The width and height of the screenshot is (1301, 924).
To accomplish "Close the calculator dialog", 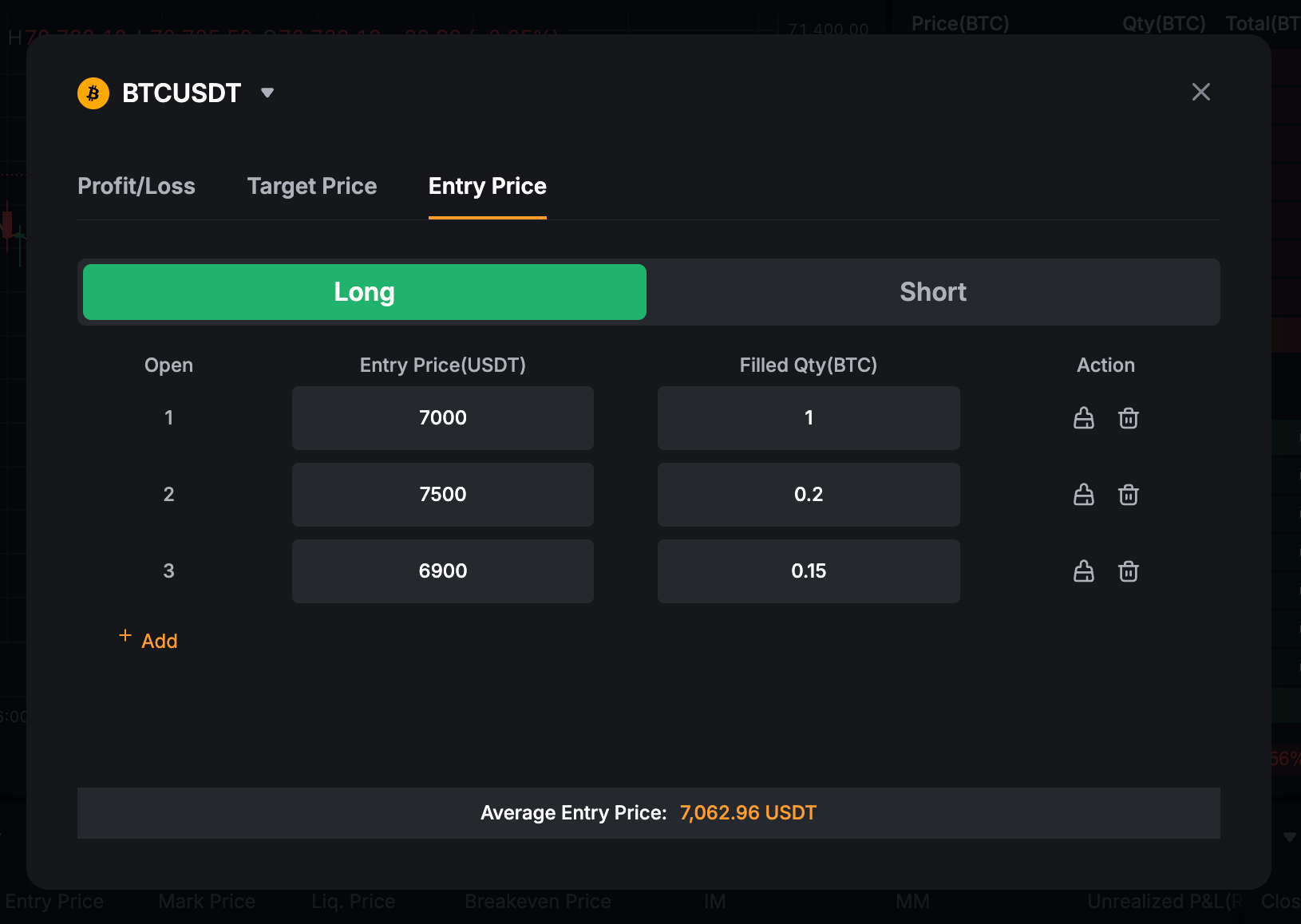I will click(x=1200, y=92).
